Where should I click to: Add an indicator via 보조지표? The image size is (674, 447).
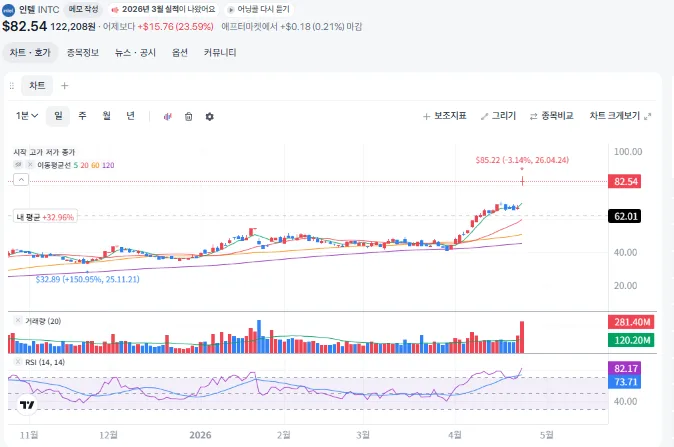(x=444, y=116)
